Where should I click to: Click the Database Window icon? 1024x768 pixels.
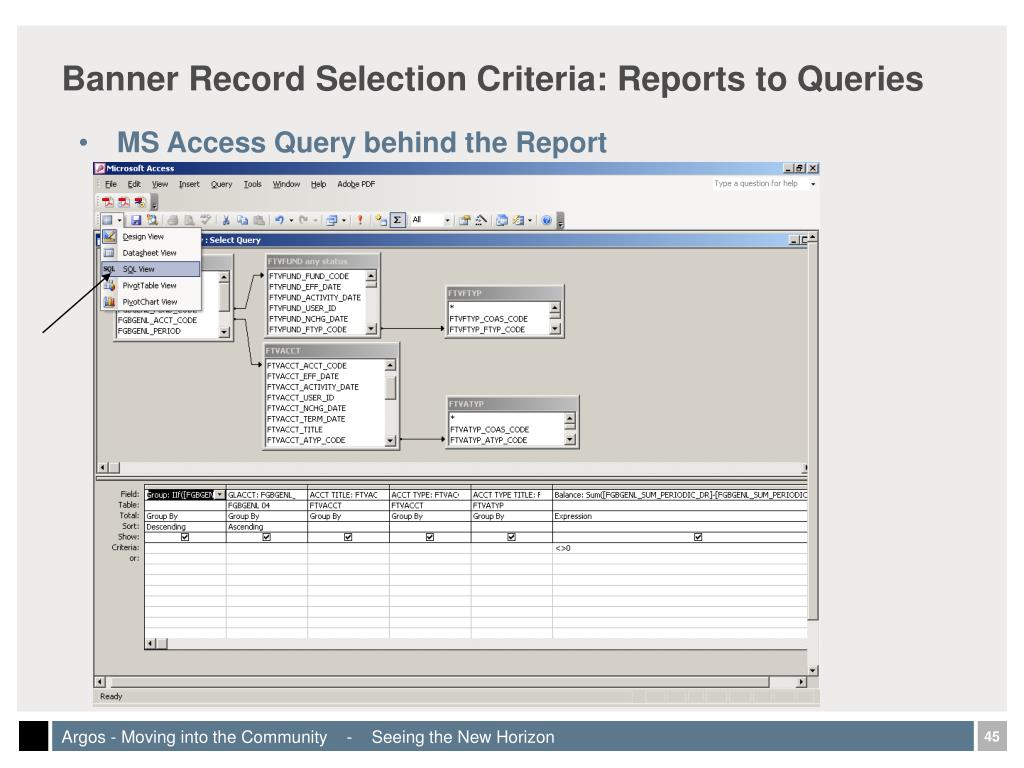[x=502, y=220]
